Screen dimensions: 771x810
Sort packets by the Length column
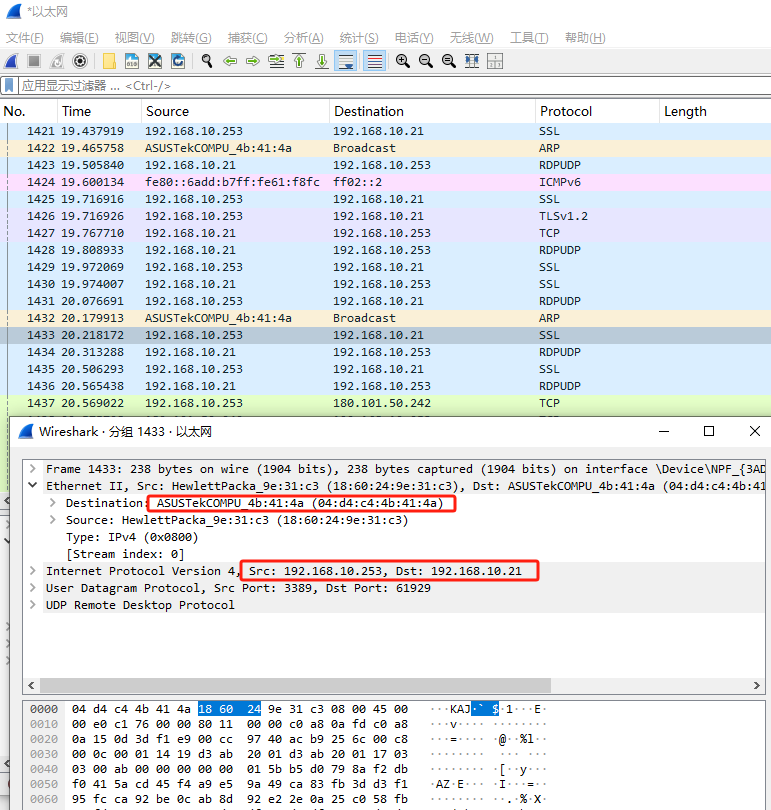(715, 112)
